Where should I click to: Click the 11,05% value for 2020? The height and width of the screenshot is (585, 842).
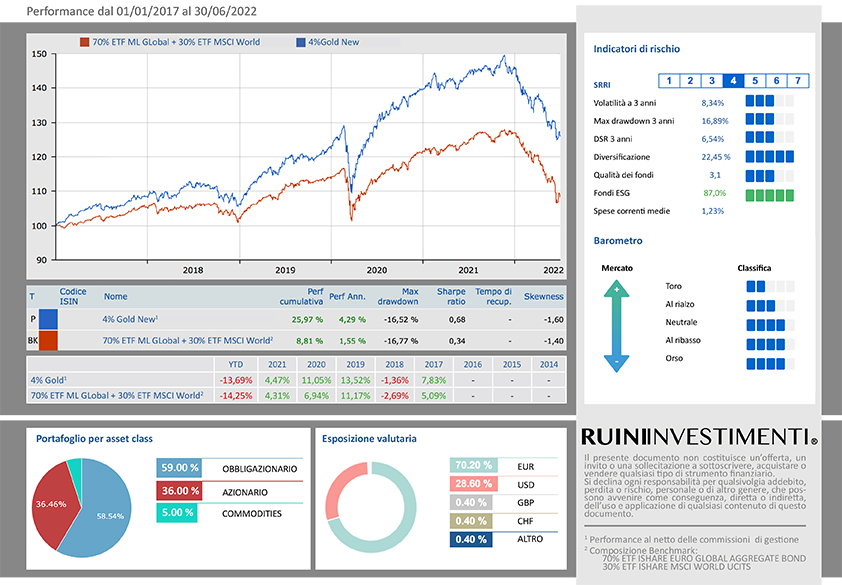tap(316, 380)
